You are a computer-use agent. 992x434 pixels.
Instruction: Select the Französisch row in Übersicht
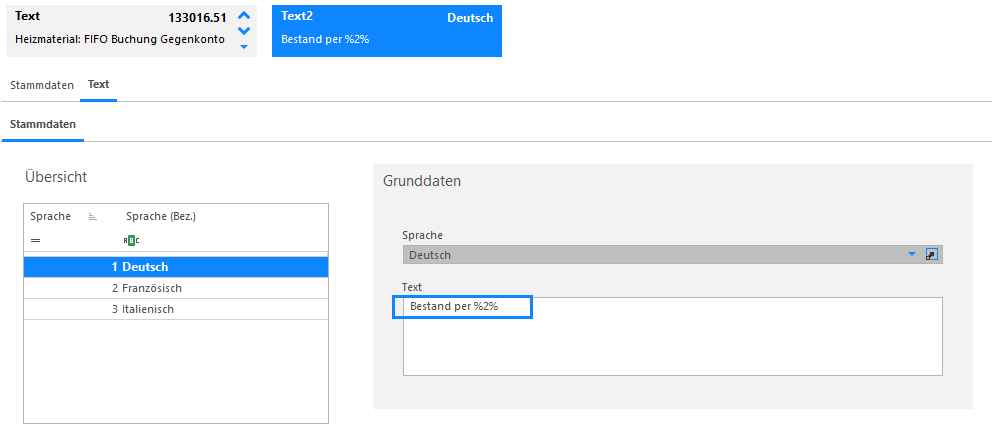176,288
